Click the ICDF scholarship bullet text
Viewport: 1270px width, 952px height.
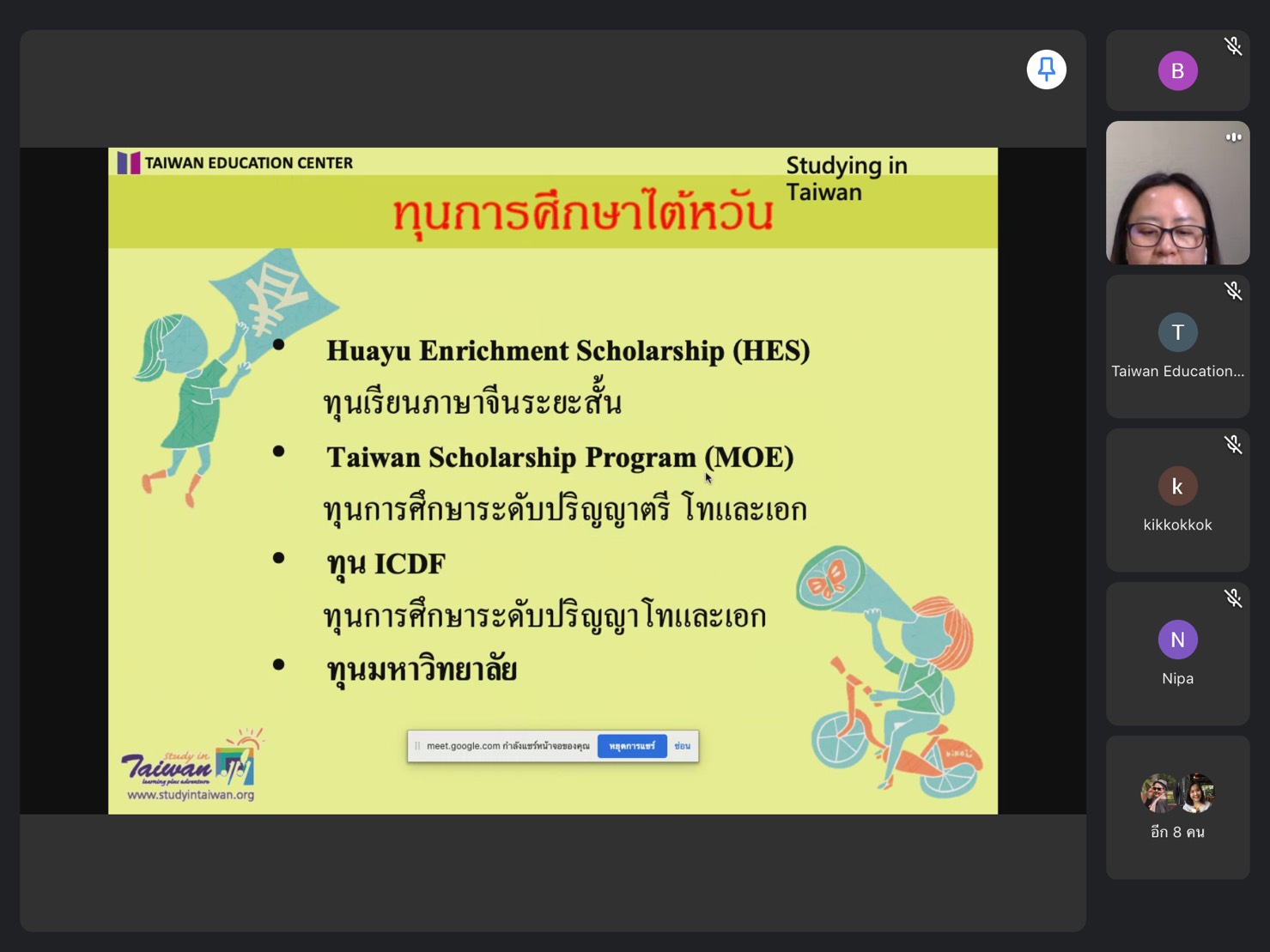(386, 564)
